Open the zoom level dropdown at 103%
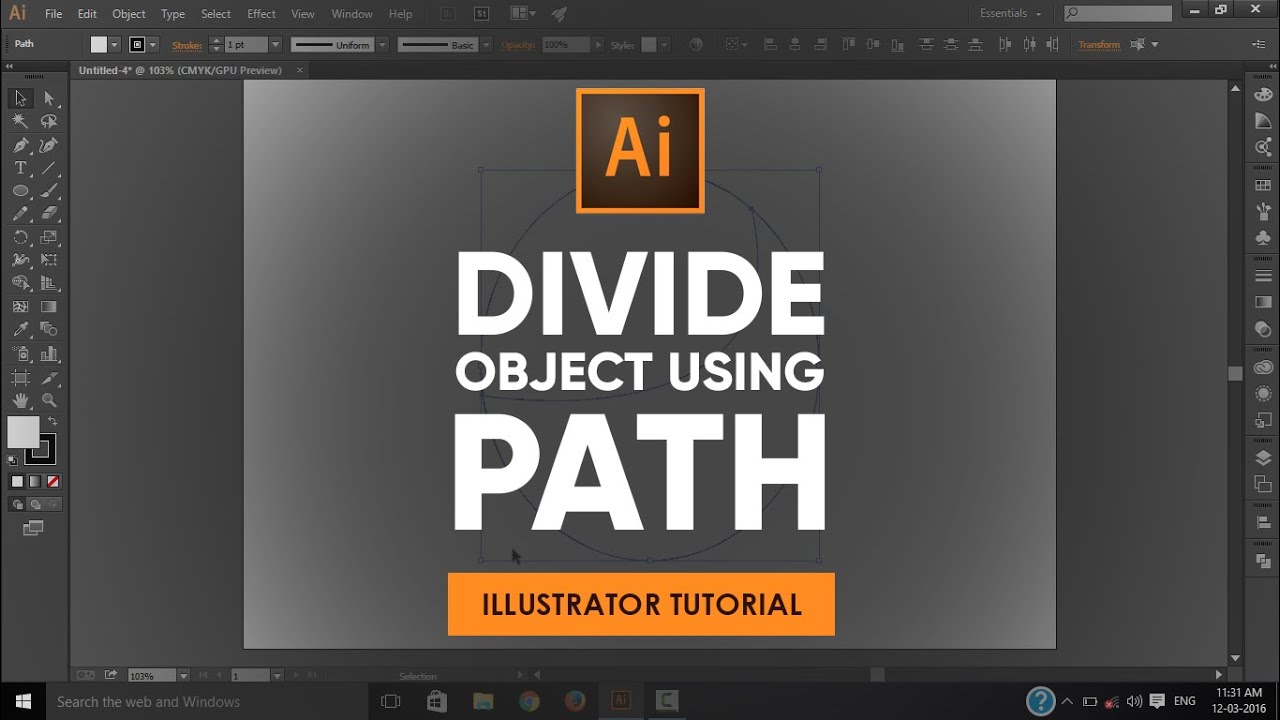The width and height of the screenshot is (1280, 720). (x=183, y=676)
